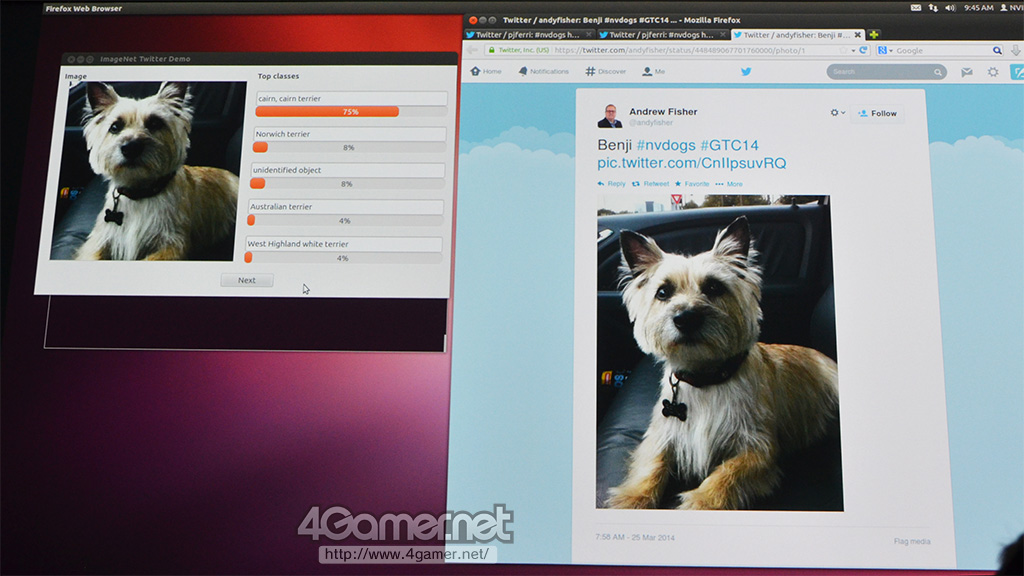Image resolution: width=1024 pixels, height=576 pixels.
Task: Click the dog photo in the tweet
Action: click(x=720, y=353)
